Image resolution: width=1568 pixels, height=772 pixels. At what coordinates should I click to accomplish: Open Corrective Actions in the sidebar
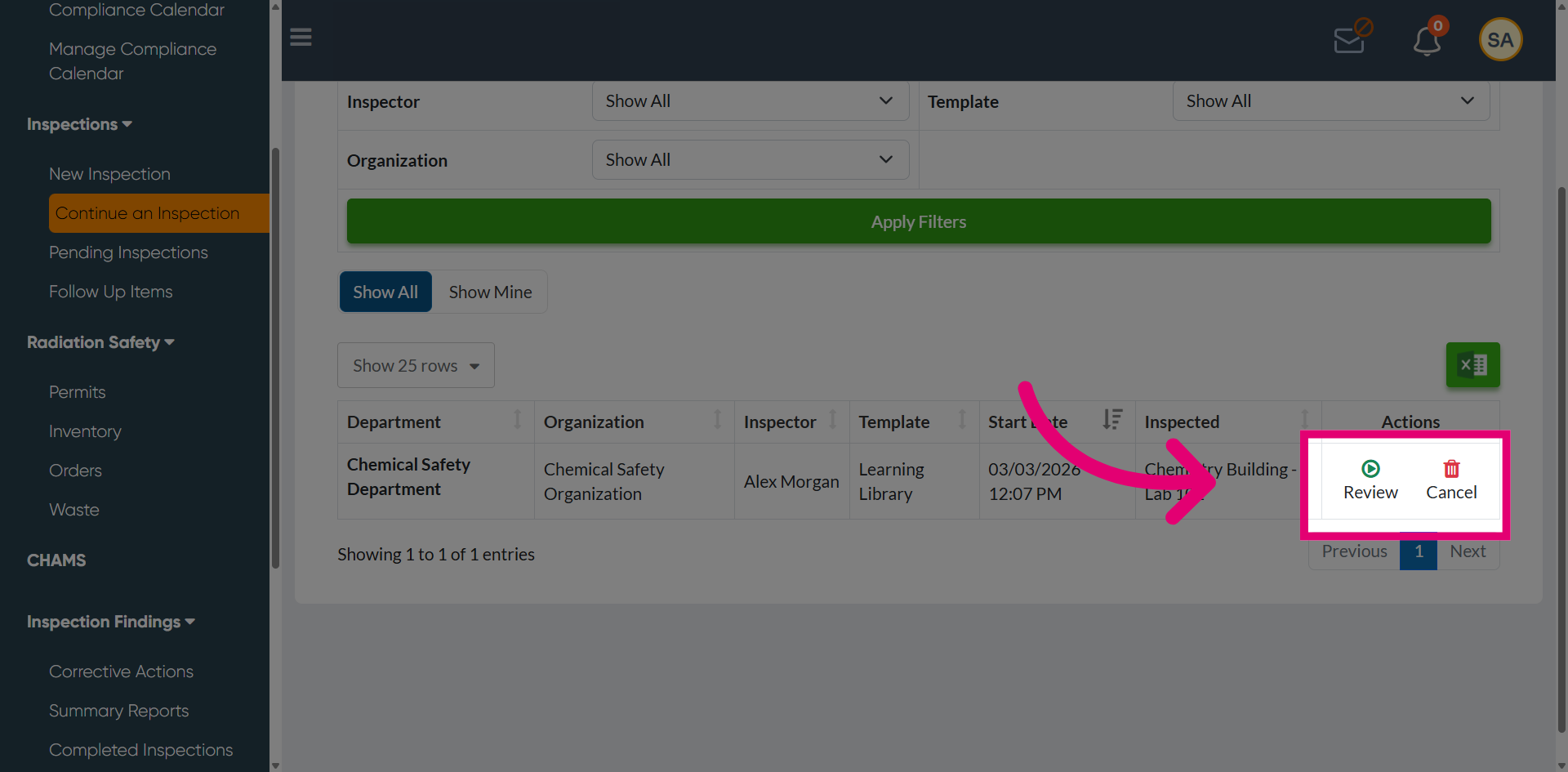coord(121,672)
